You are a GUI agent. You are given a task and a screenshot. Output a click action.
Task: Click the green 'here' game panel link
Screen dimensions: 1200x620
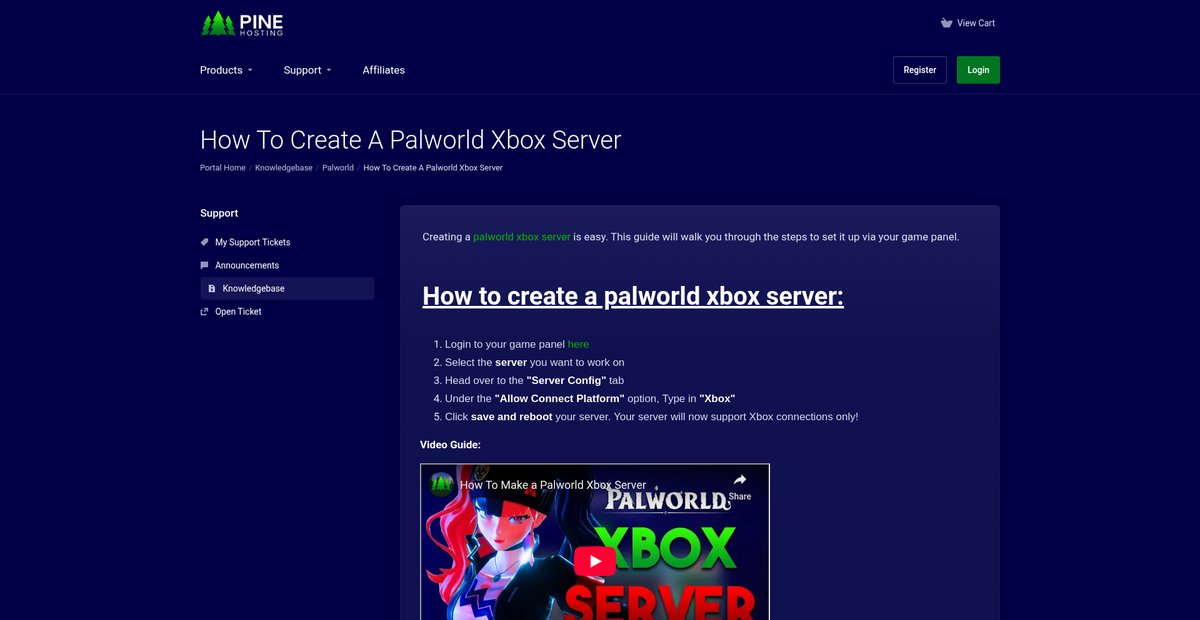pos(578,344)
